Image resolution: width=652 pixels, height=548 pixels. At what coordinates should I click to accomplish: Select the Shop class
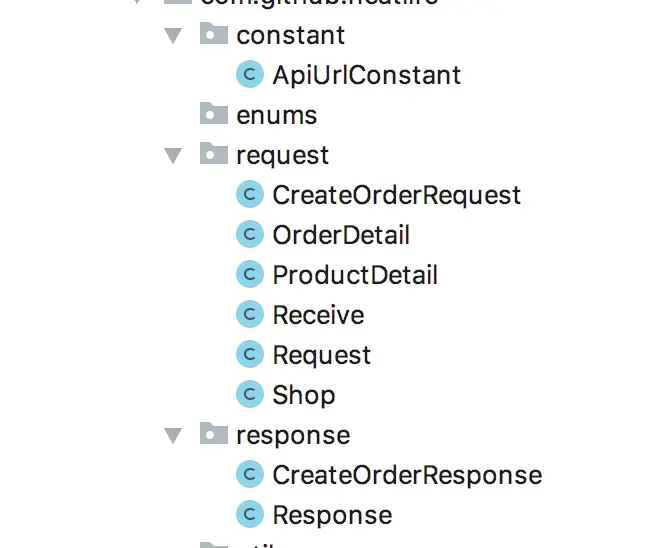tap(303, 395)
